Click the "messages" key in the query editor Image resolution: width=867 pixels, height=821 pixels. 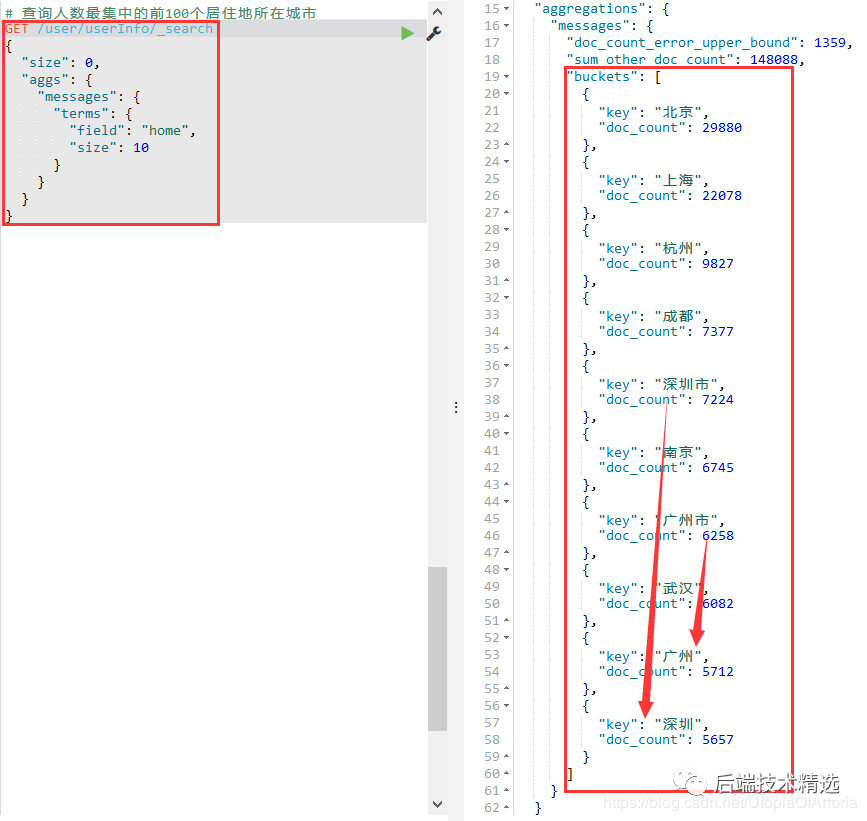tap(77, 97)
